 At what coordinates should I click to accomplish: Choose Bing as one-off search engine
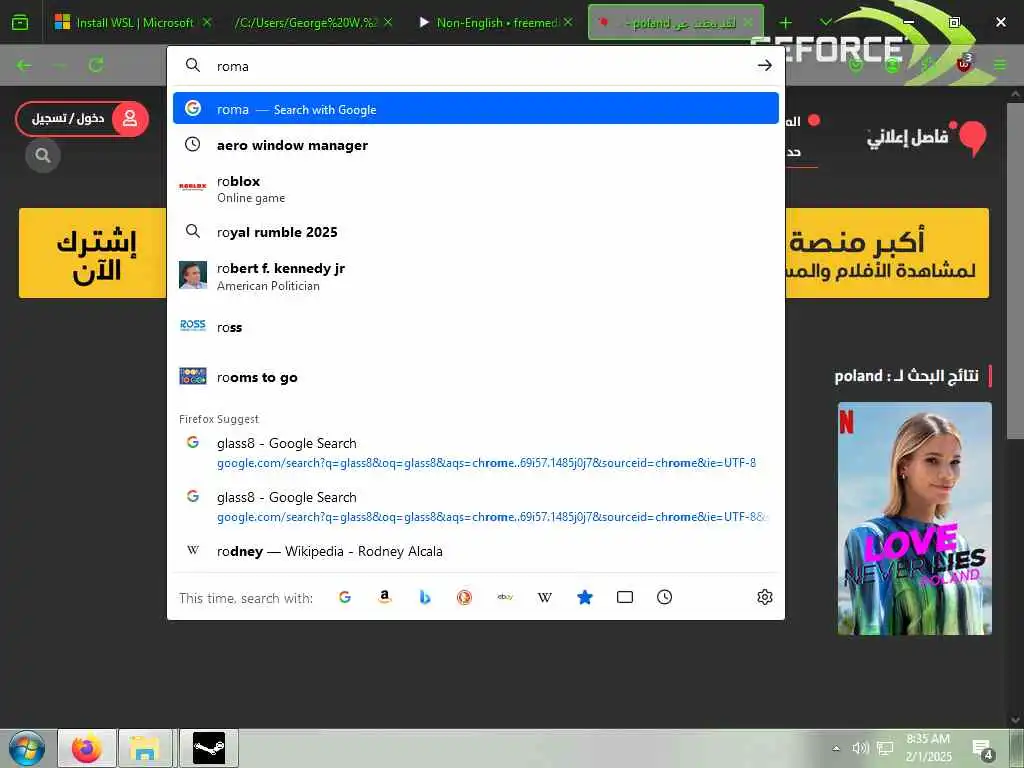point(425,597)
